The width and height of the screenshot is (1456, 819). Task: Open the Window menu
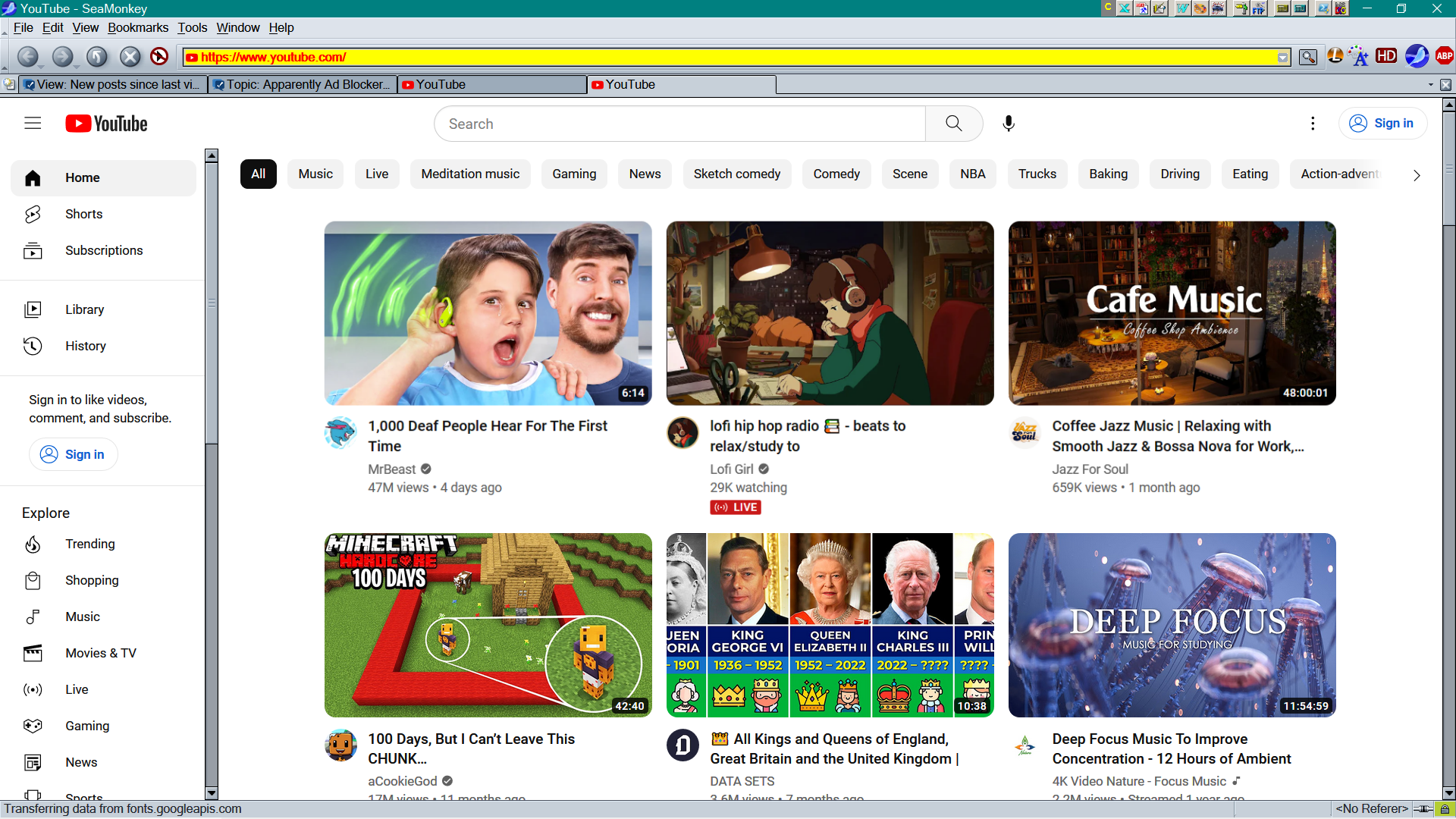click(238, 27)
